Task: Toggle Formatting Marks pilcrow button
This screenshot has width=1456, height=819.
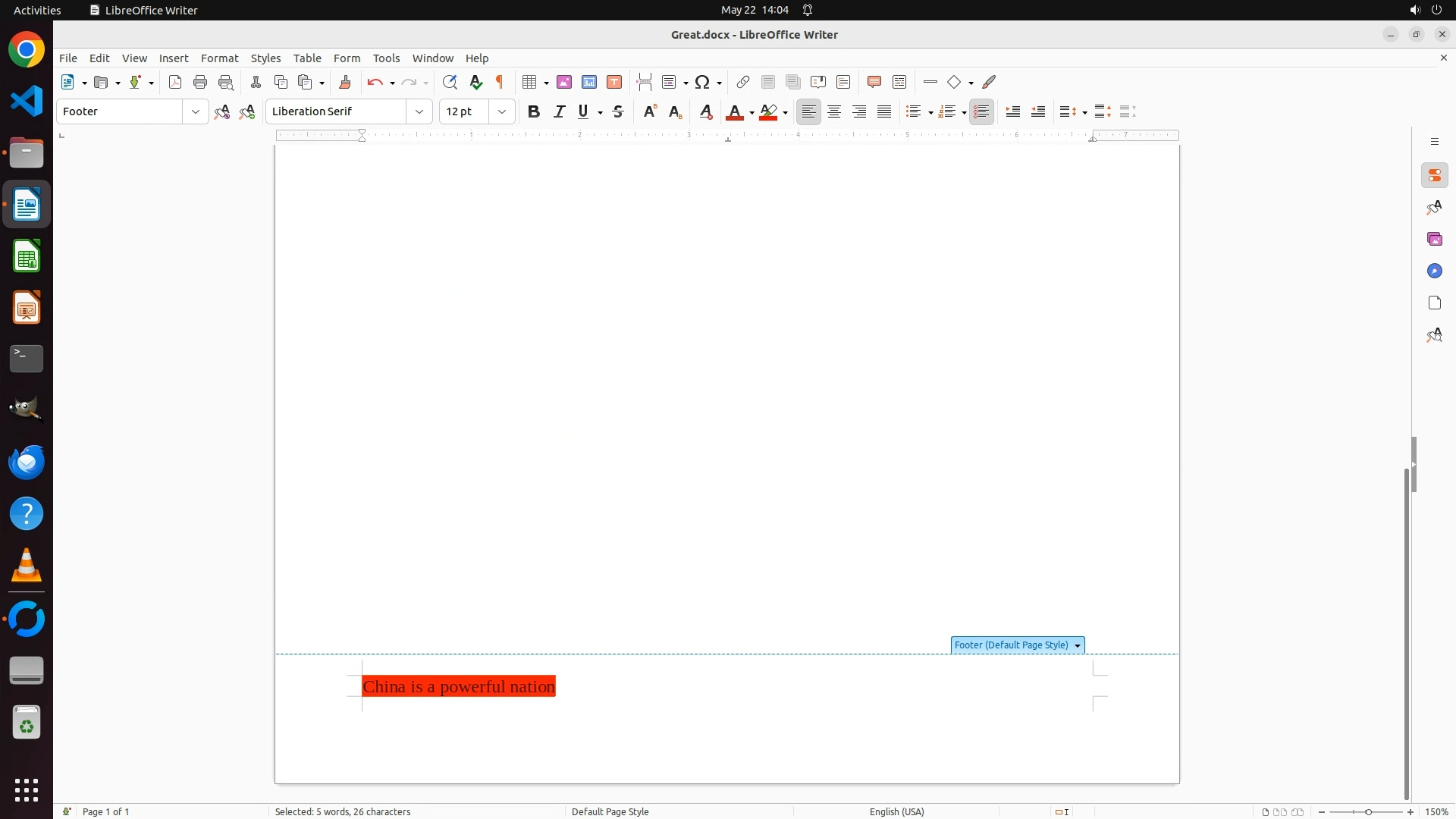Action: click(x=500, y=83)
